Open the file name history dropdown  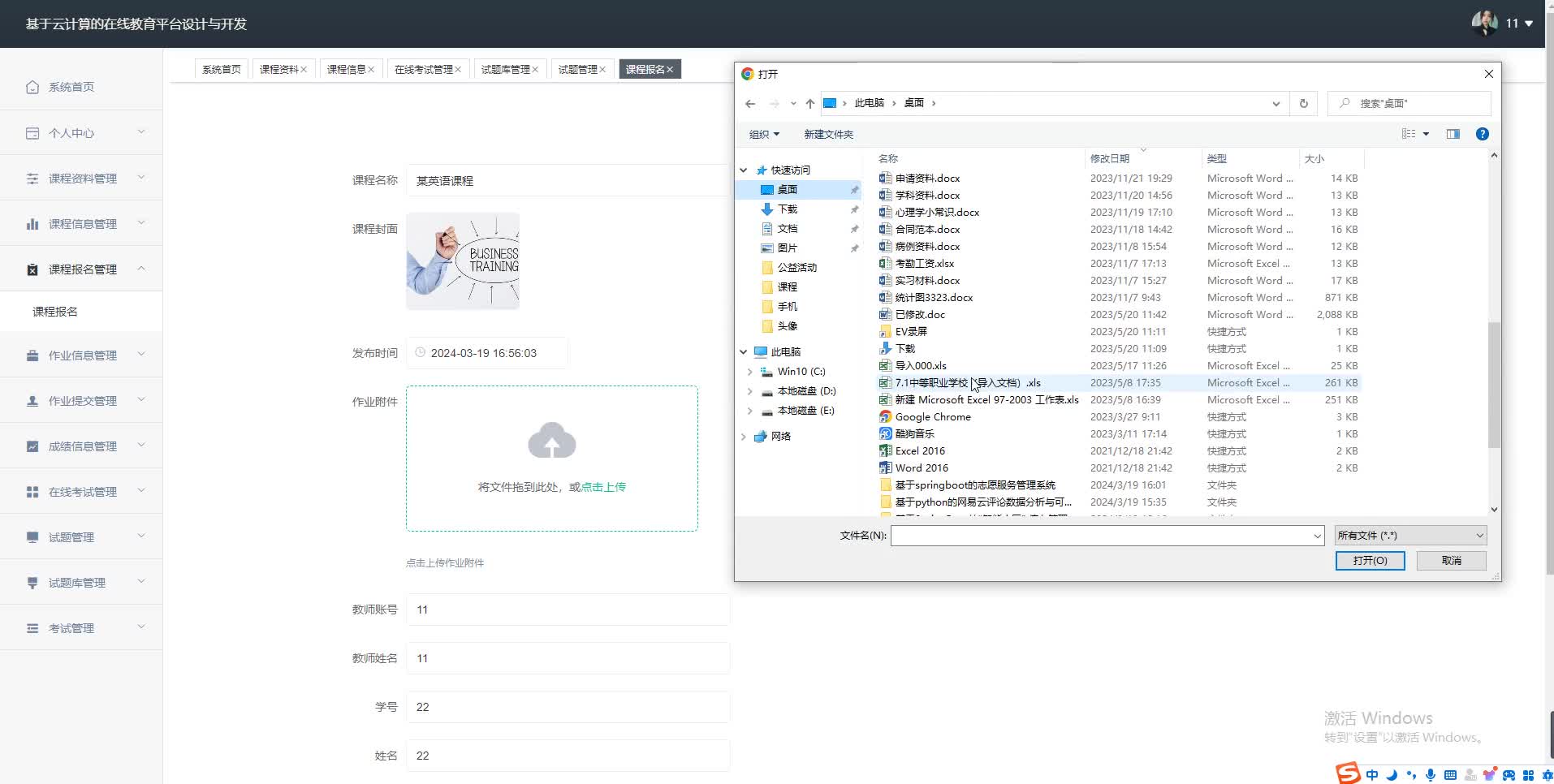tap(1317, 536)
